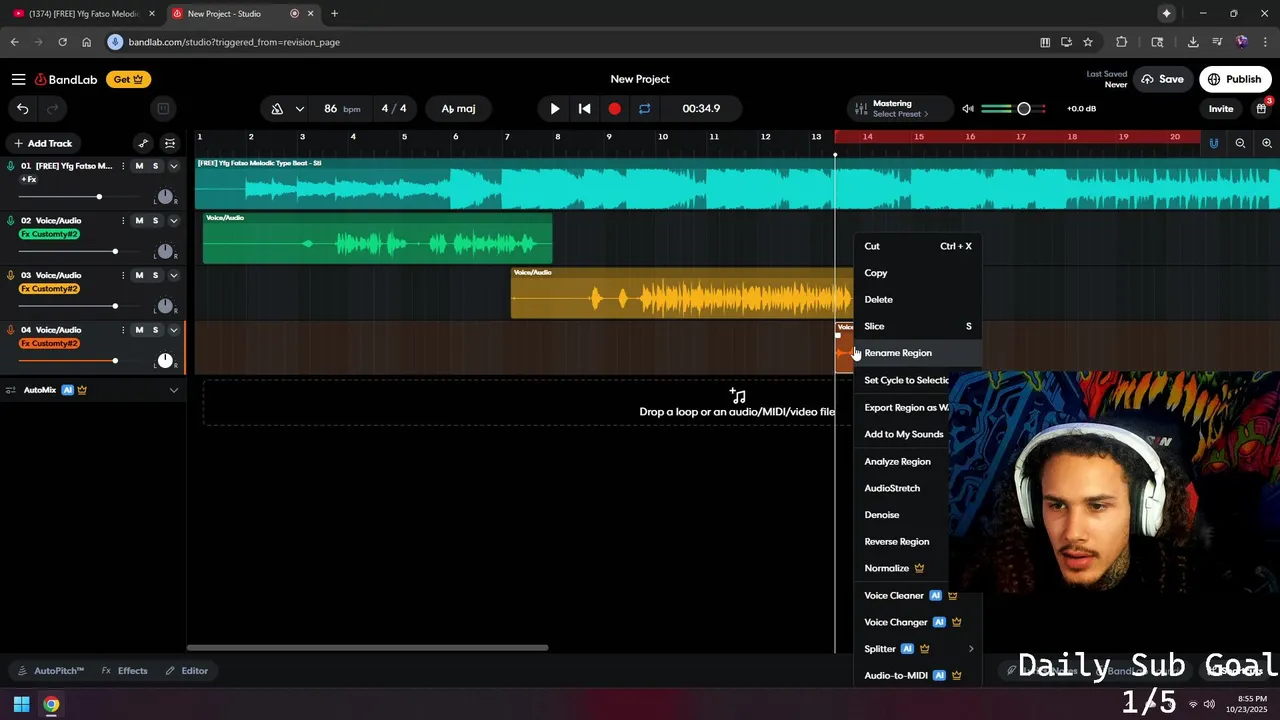Click track 01 microphone icon

click(x=10, y=166)
